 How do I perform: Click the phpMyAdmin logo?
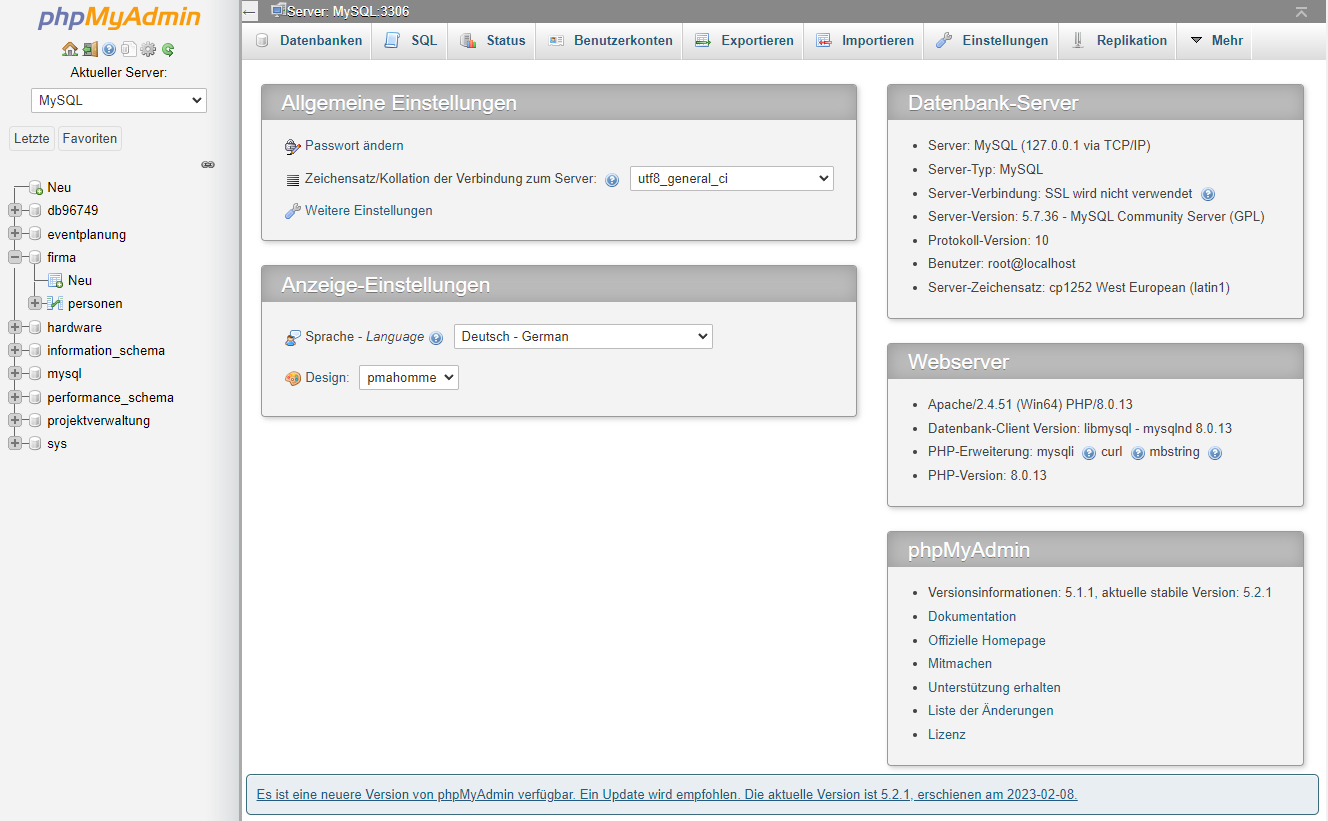click(x=119, y=18)
